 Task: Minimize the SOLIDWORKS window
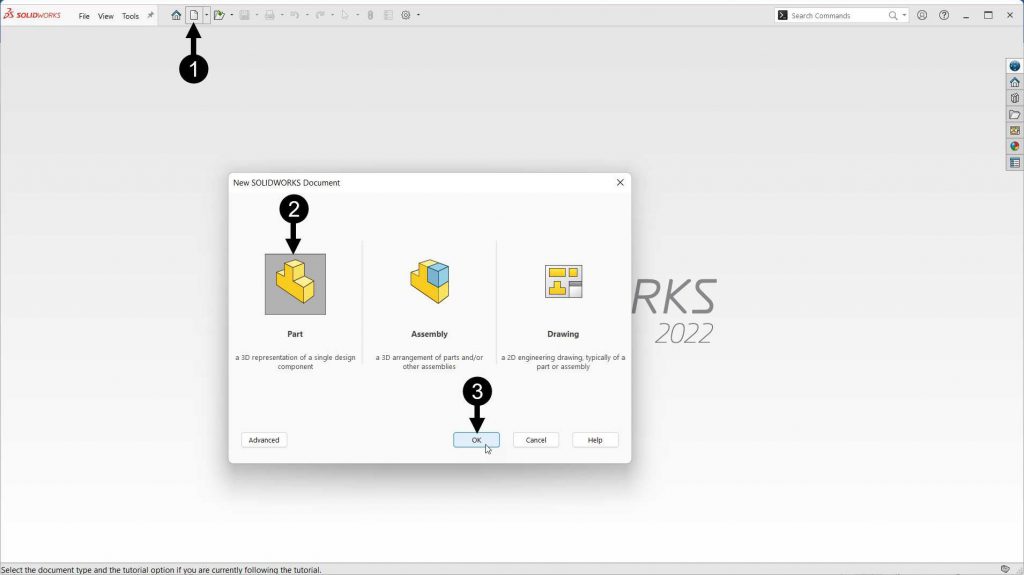click(x=966, y=15)
